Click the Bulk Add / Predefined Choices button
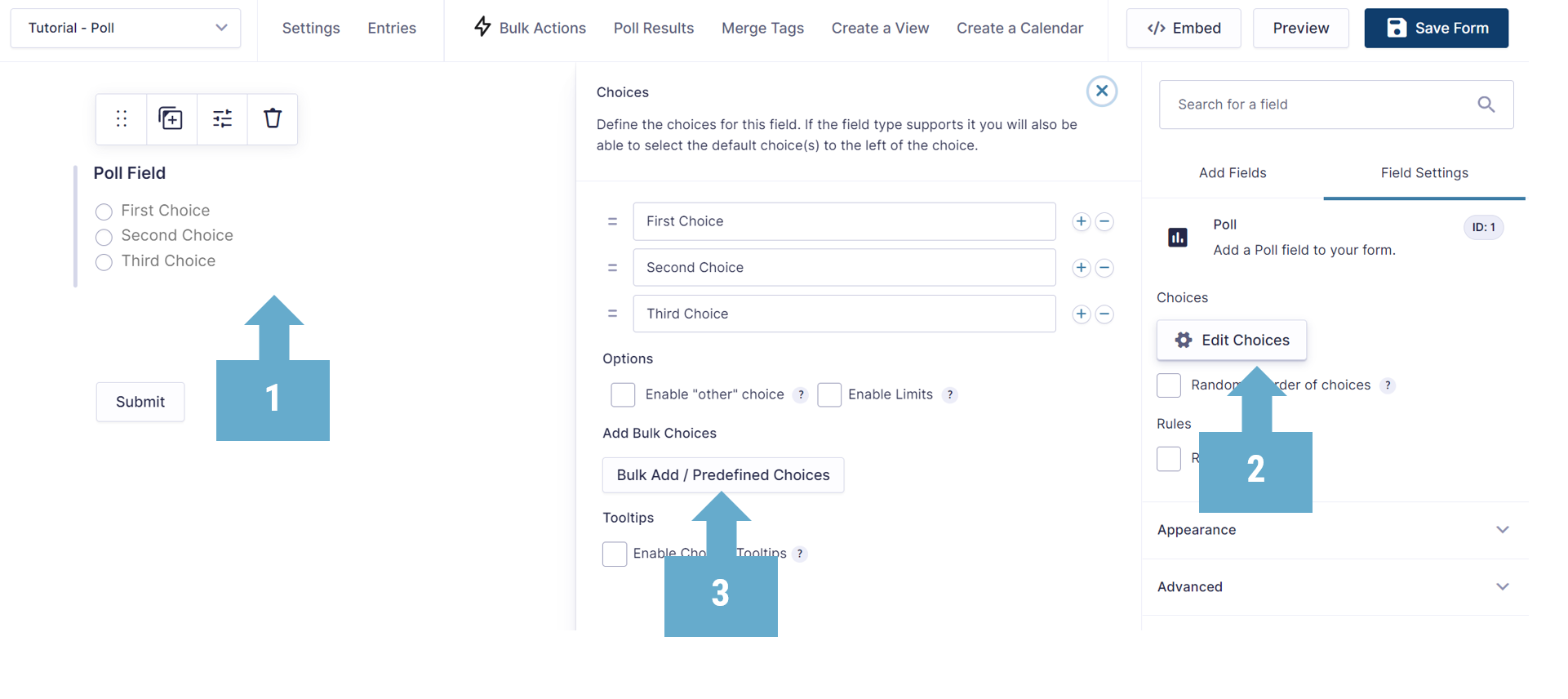The height and width of the screenshot is (699, 1568). pos(723,475)
